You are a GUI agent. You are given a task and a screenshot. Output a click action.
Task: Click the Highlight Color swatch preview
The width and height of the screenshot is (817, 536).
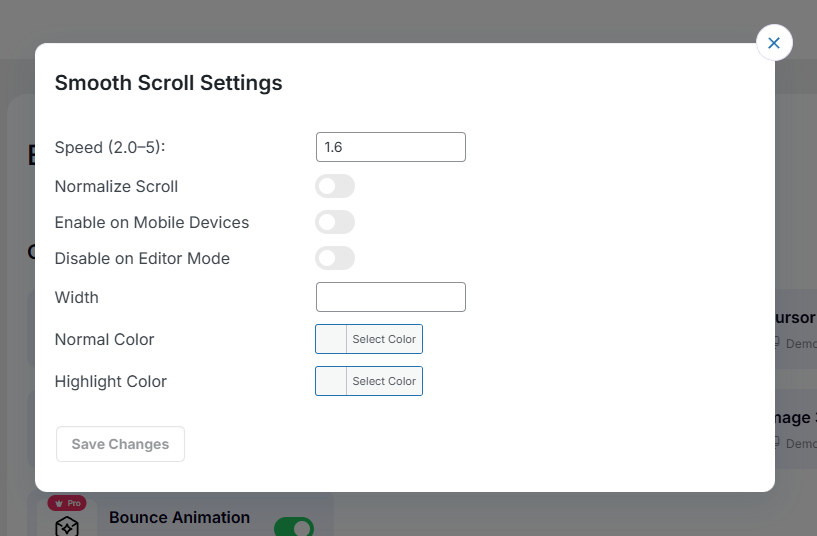click(331, 381)
